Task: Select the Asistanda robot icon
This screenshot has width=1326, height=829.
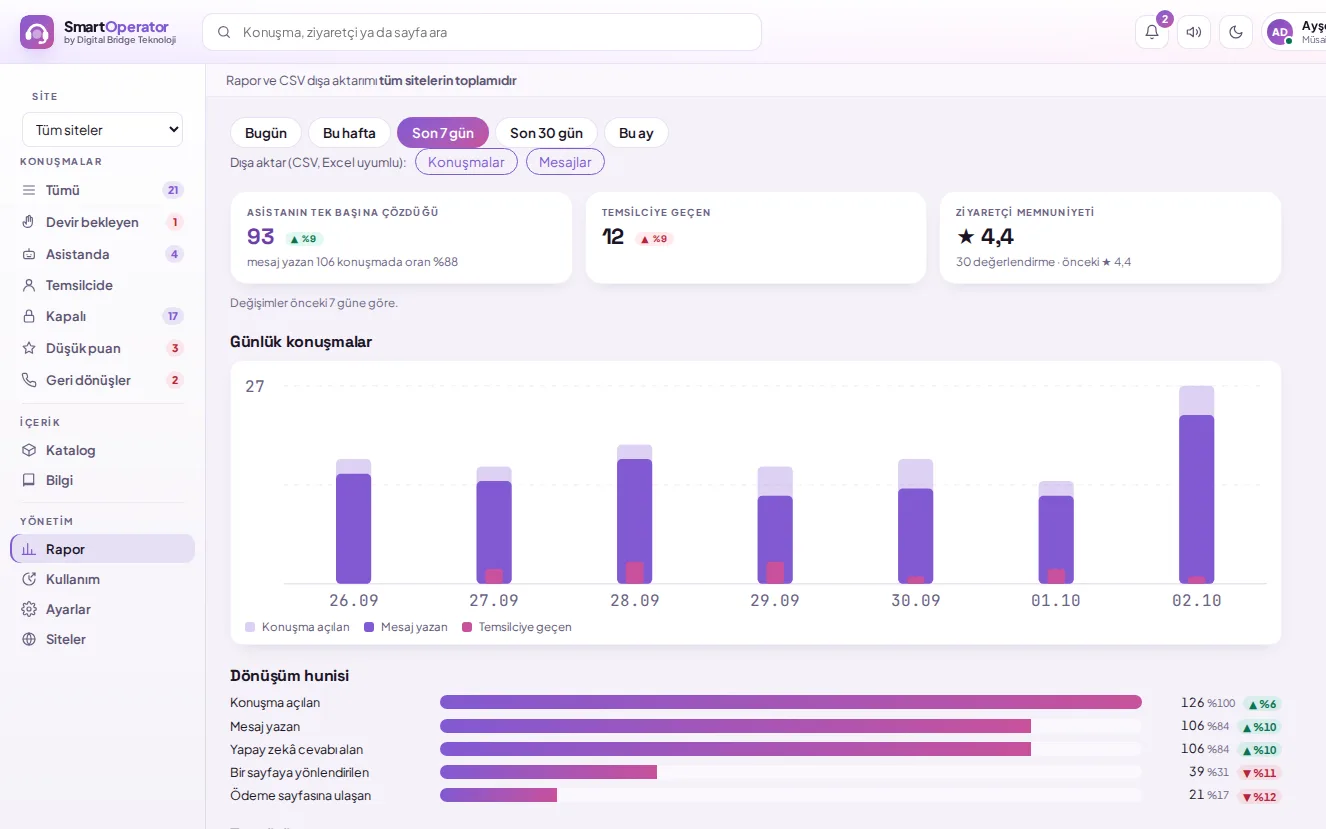Action: coord(29,254)
